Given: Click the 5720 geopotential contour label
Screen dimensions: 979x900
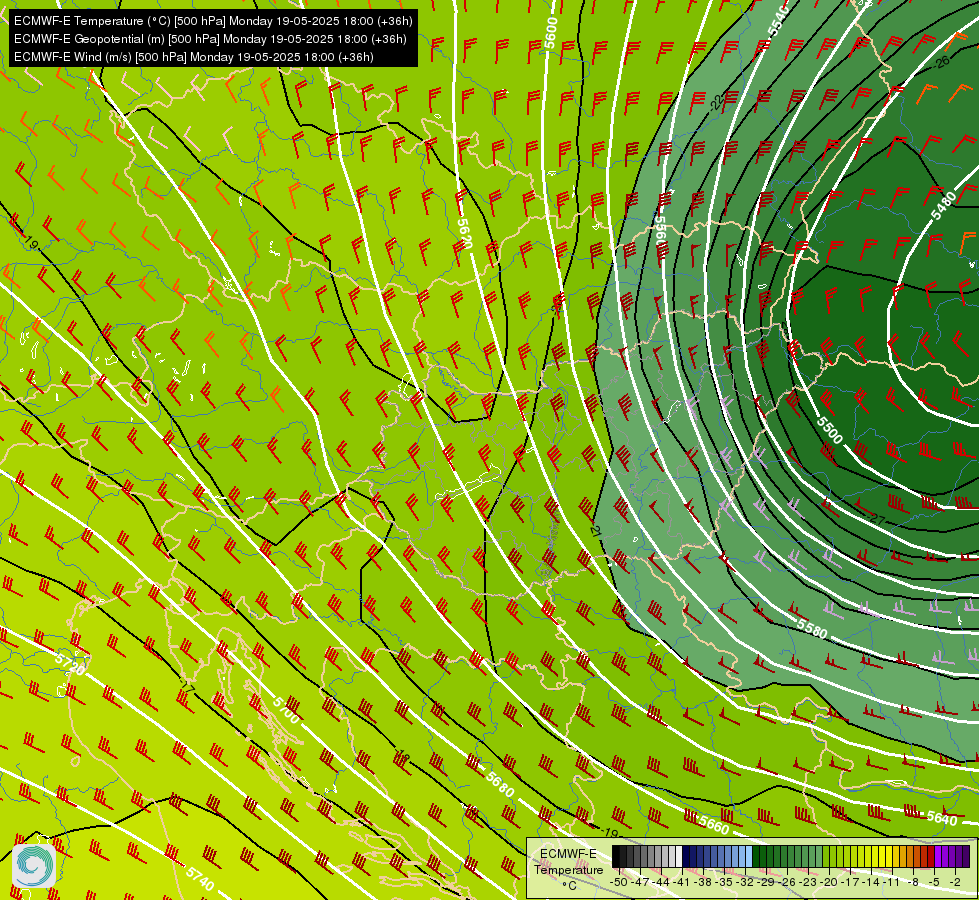Looking at the screenshot, I should point(70,664).
